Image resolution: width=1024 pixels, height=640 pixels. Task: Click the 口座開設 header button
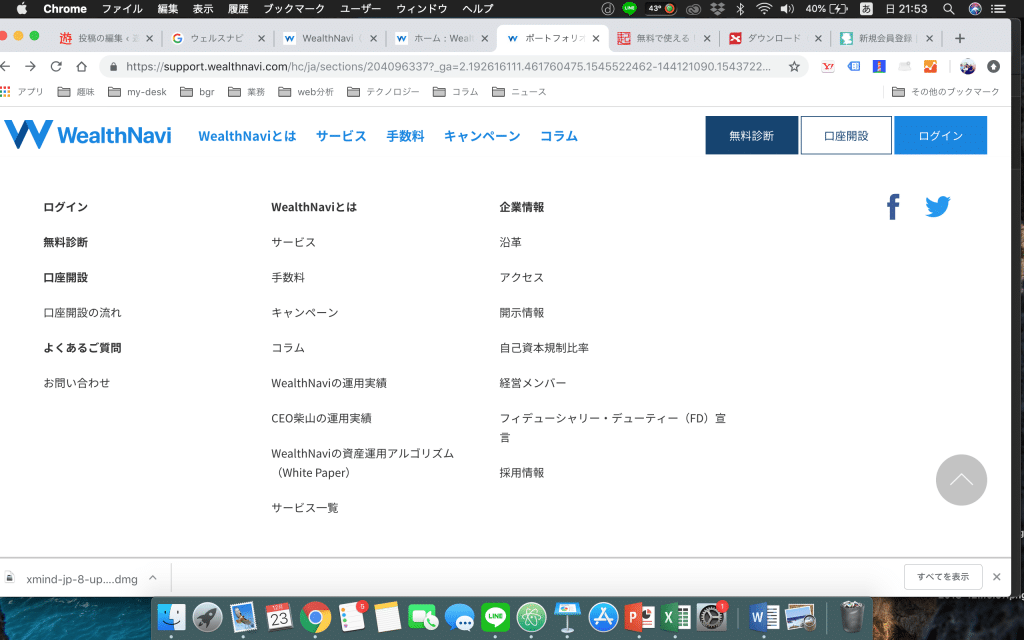coord(846,135)
